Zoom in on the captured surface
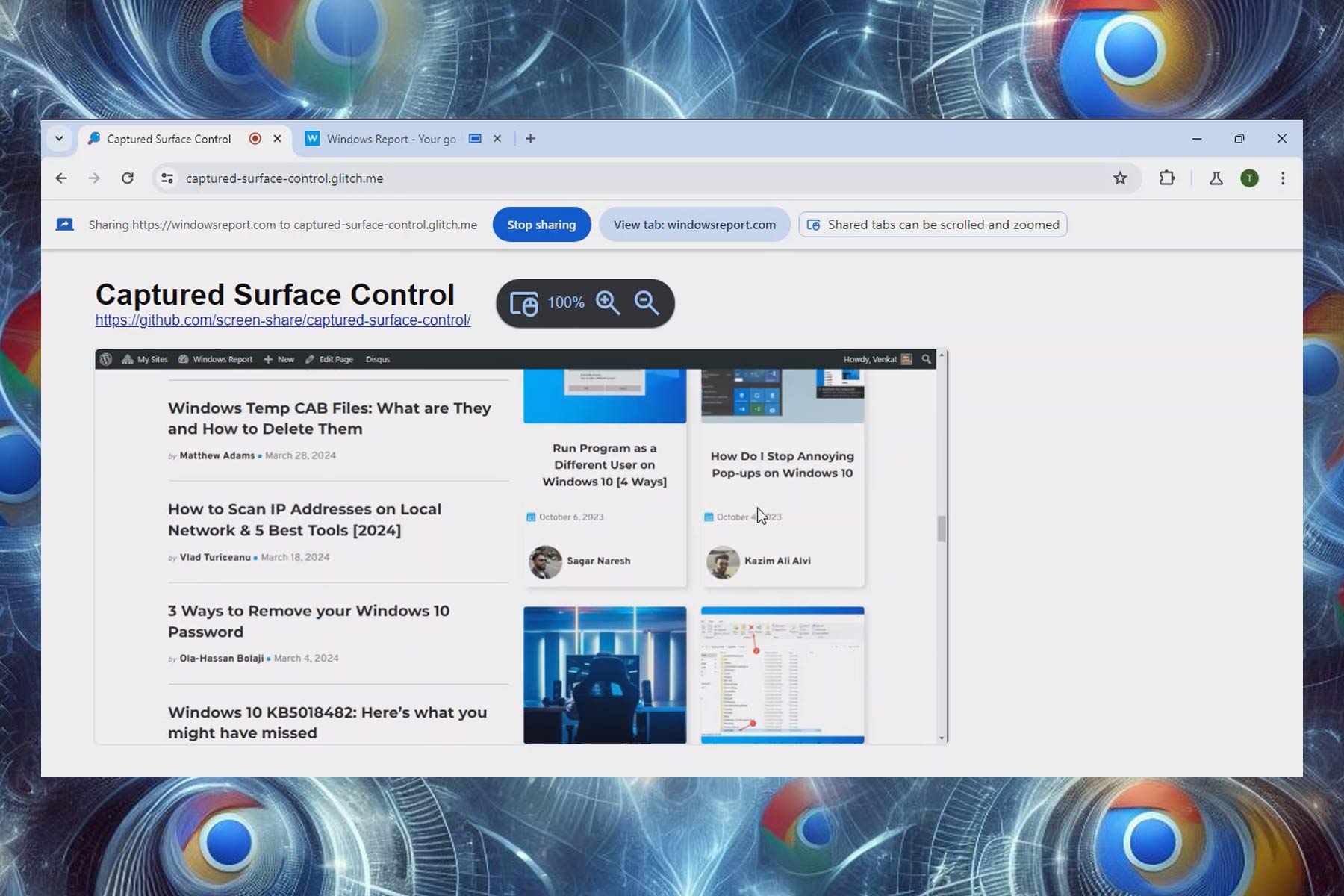1344x896 pixels. tap(608, 303)
